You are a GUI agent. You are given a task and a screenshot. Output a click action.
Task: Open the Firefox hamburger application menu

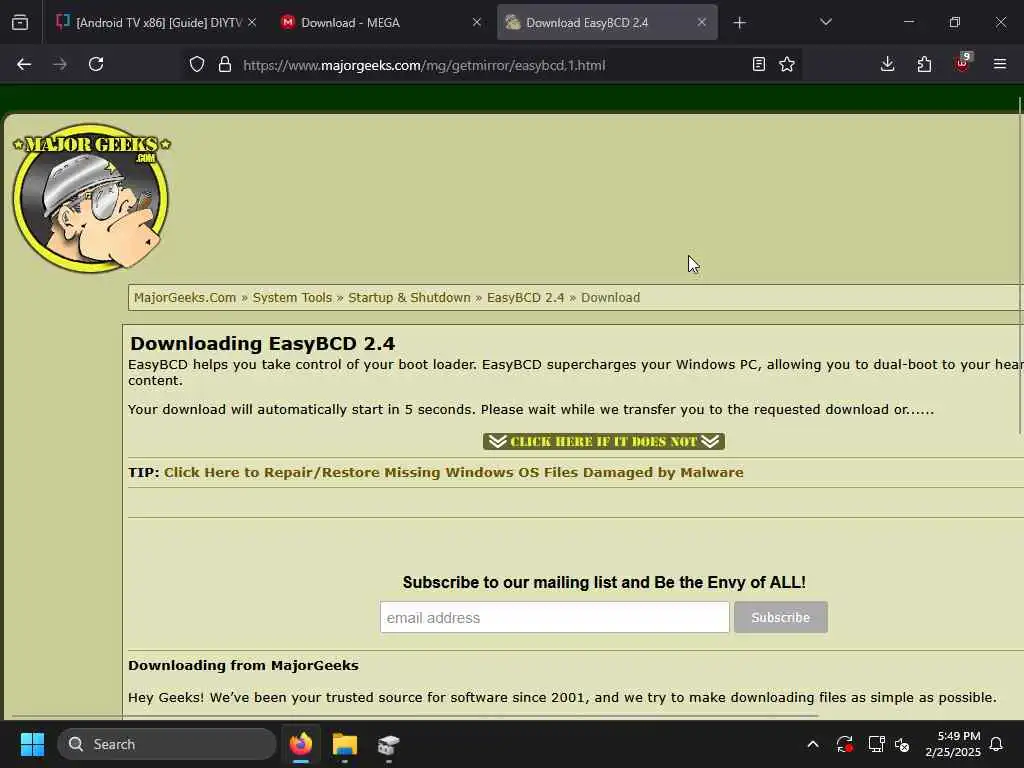(1000, 64)
